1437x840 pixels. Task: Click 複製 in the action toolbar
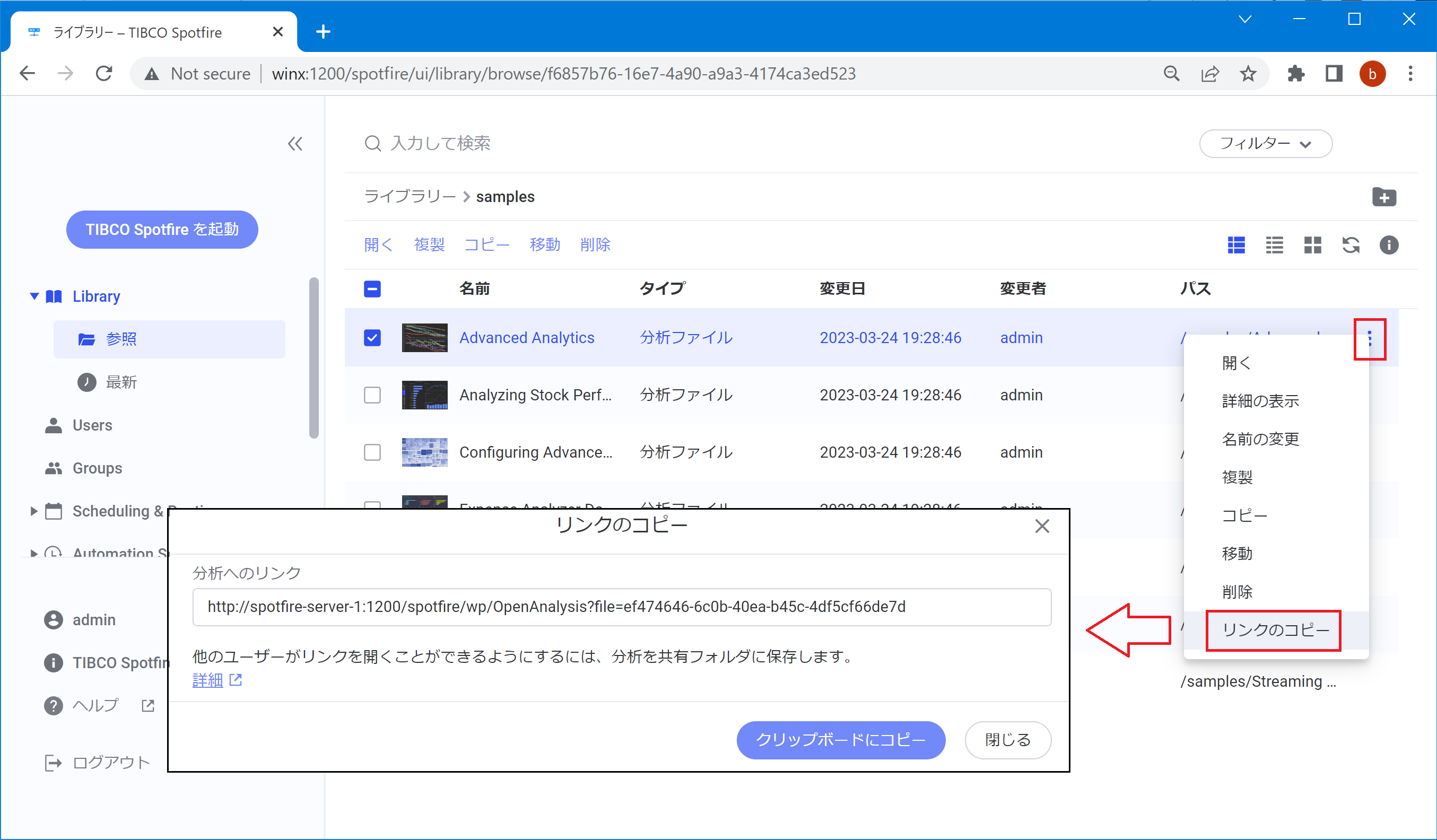pos(429,244)
